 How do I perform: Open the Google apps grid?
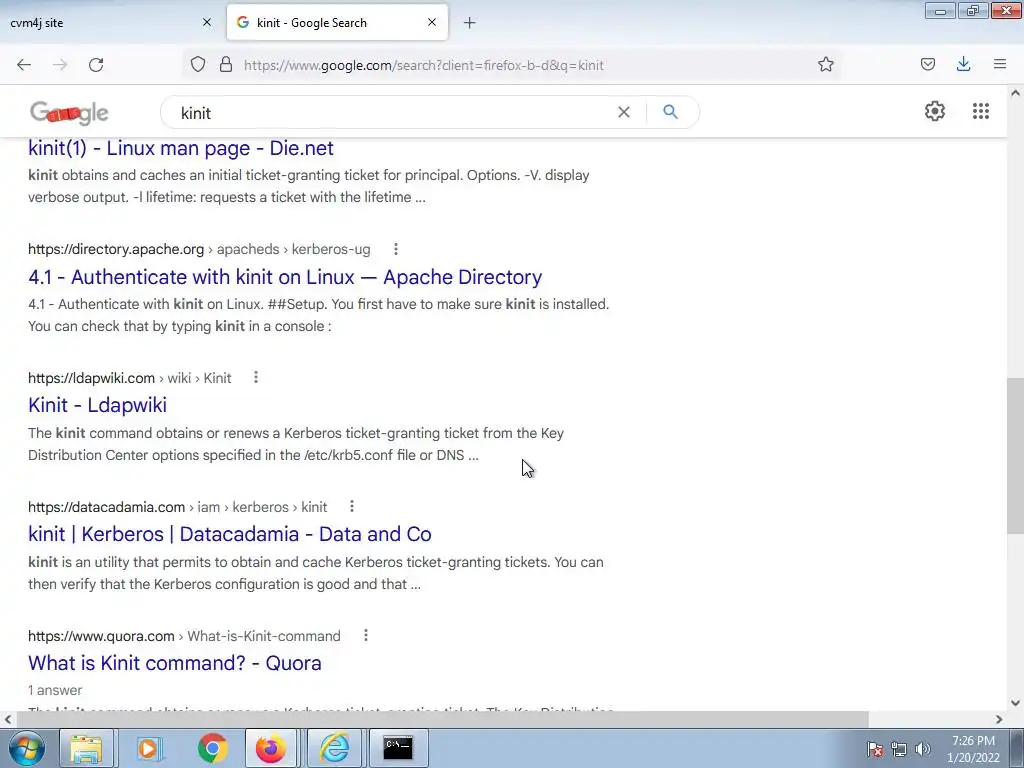980,111
